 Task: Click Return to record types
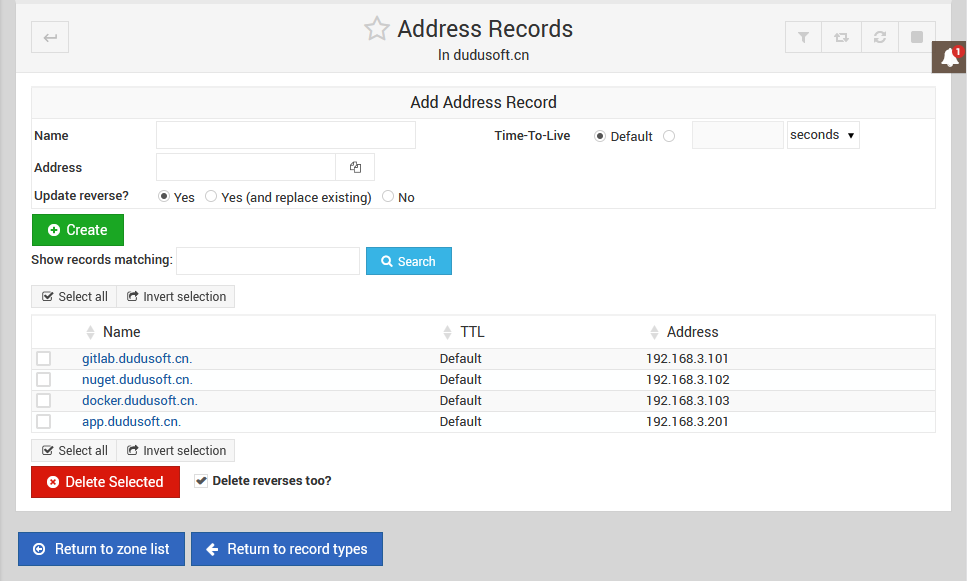tap(286, 549)
